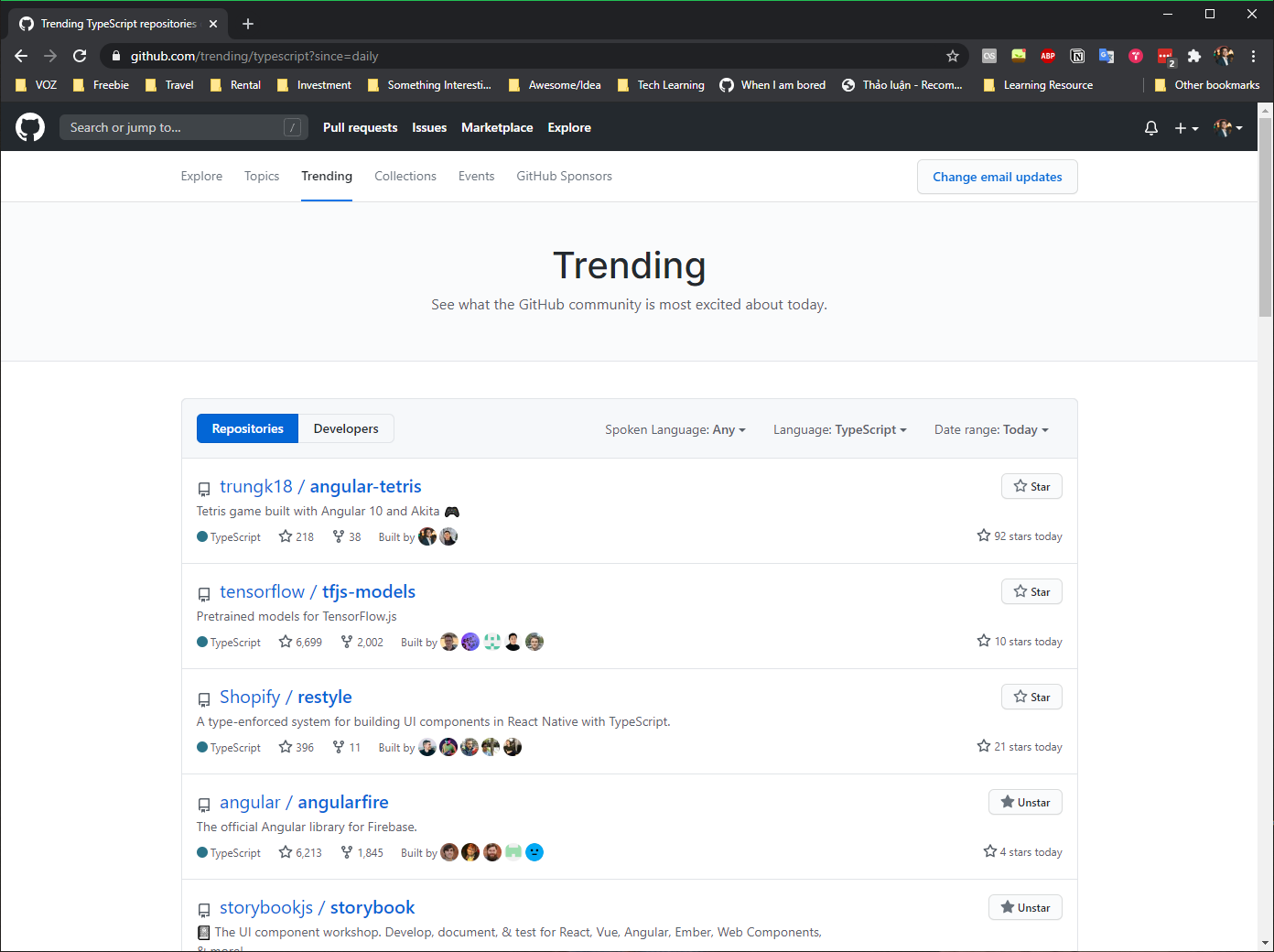Open the Other bookmarks folder

click(x=1206, y=85)
